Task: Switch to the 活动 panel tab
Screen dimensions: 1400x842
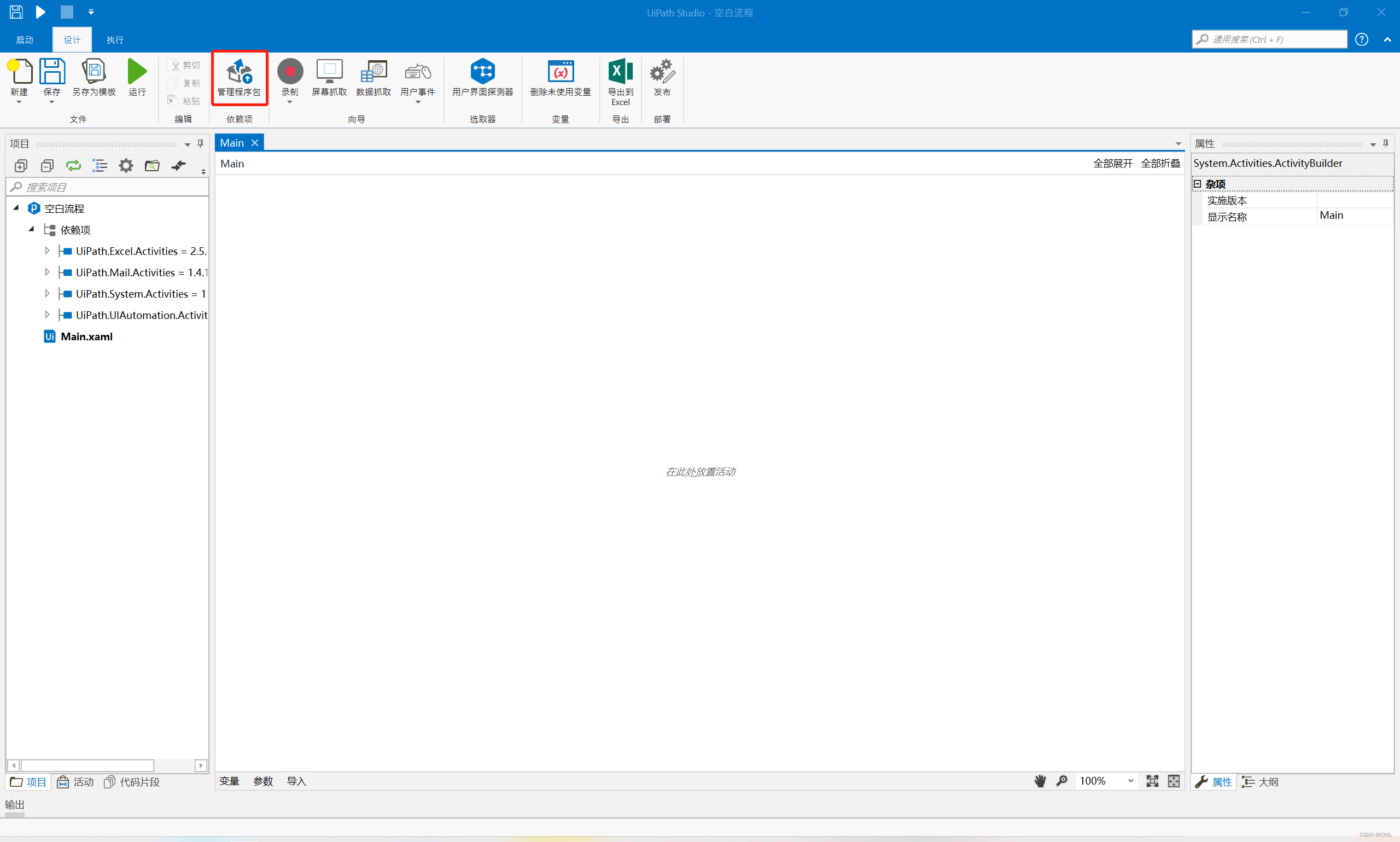Action: (75, 782)
